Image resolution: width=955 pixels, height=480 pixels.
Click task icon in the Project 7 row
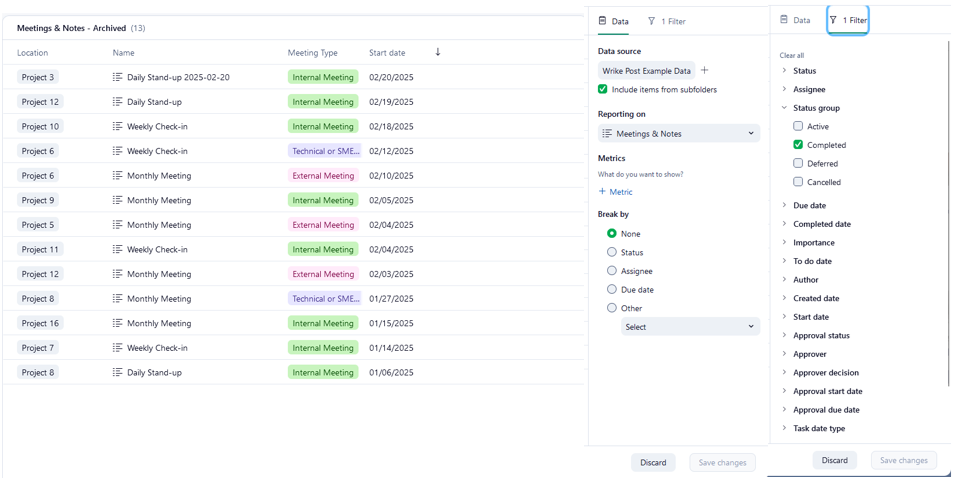[x=118, y=348]
